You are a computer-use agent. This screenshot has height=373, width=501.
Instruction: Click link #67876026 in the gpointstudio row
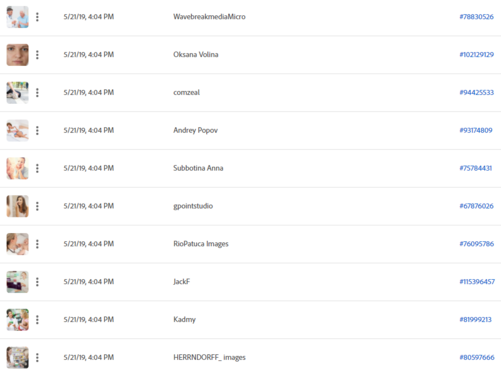pyautogui.click(x=476, y=206)
